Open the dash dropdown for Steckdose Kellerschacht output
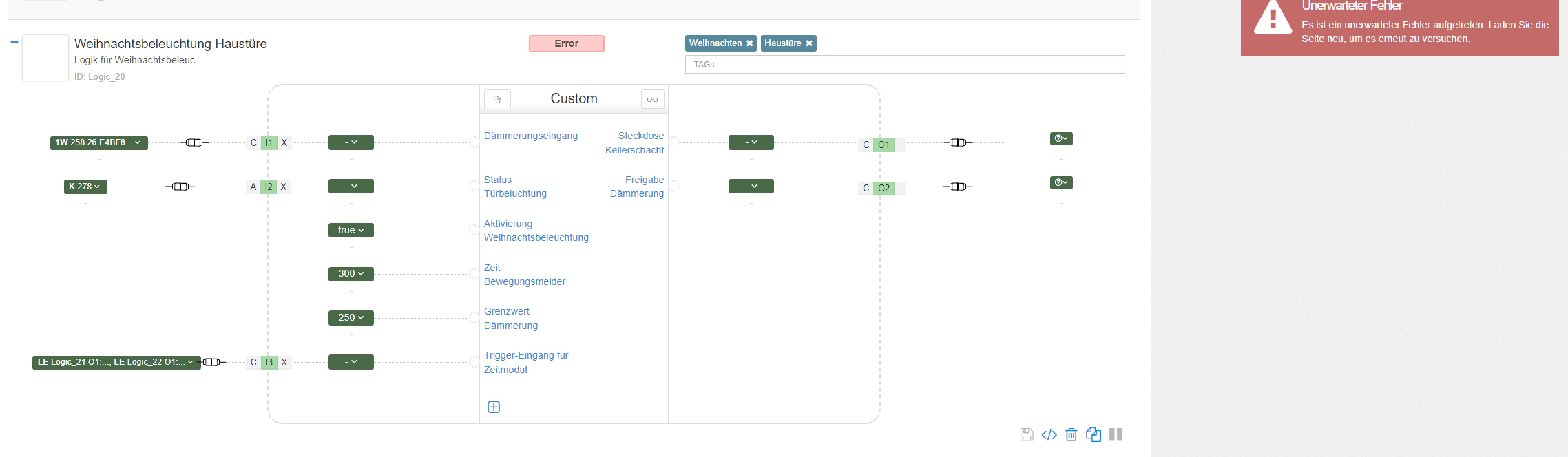 pos(751,142)
